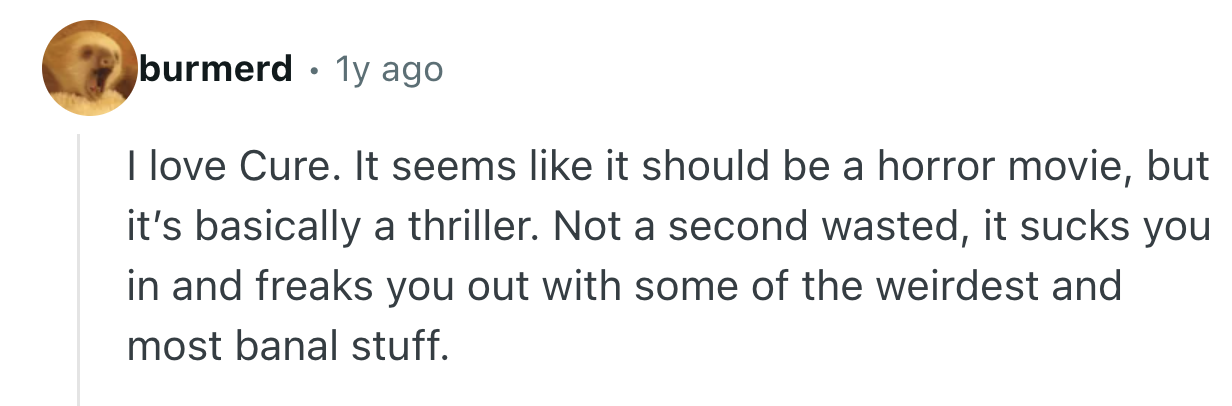Collapse the comment using the vertical thread line

click(79, 270)
